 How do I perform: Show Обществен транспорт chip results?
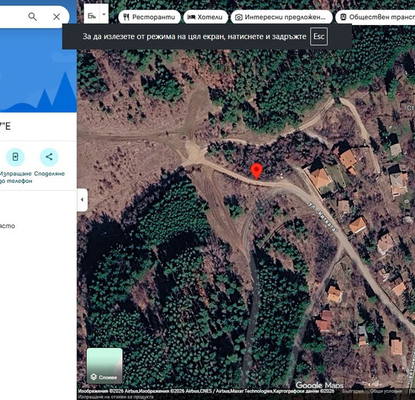(375, 17)
